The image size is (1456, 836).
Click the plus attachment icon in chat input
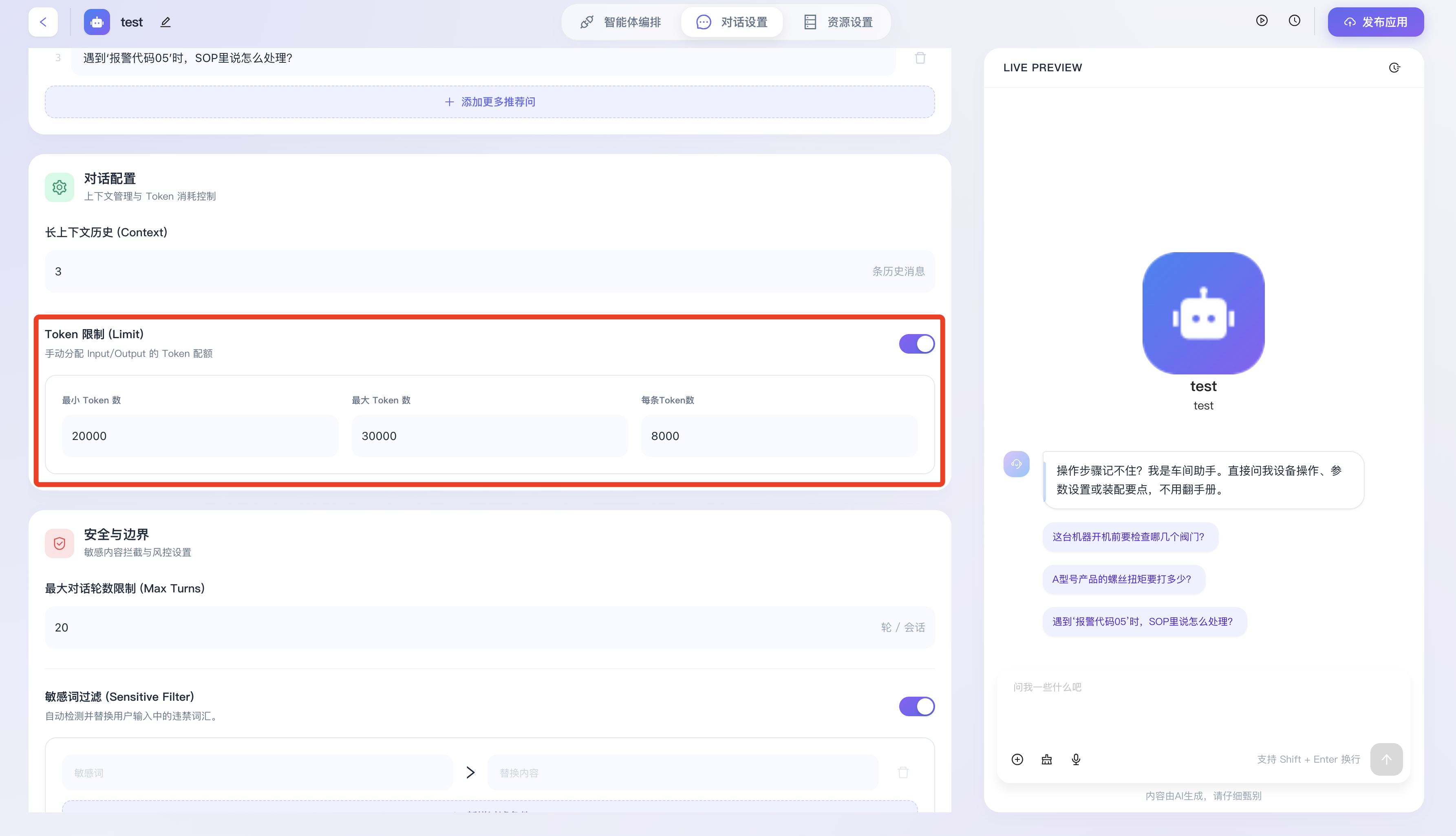(1017, 759)
